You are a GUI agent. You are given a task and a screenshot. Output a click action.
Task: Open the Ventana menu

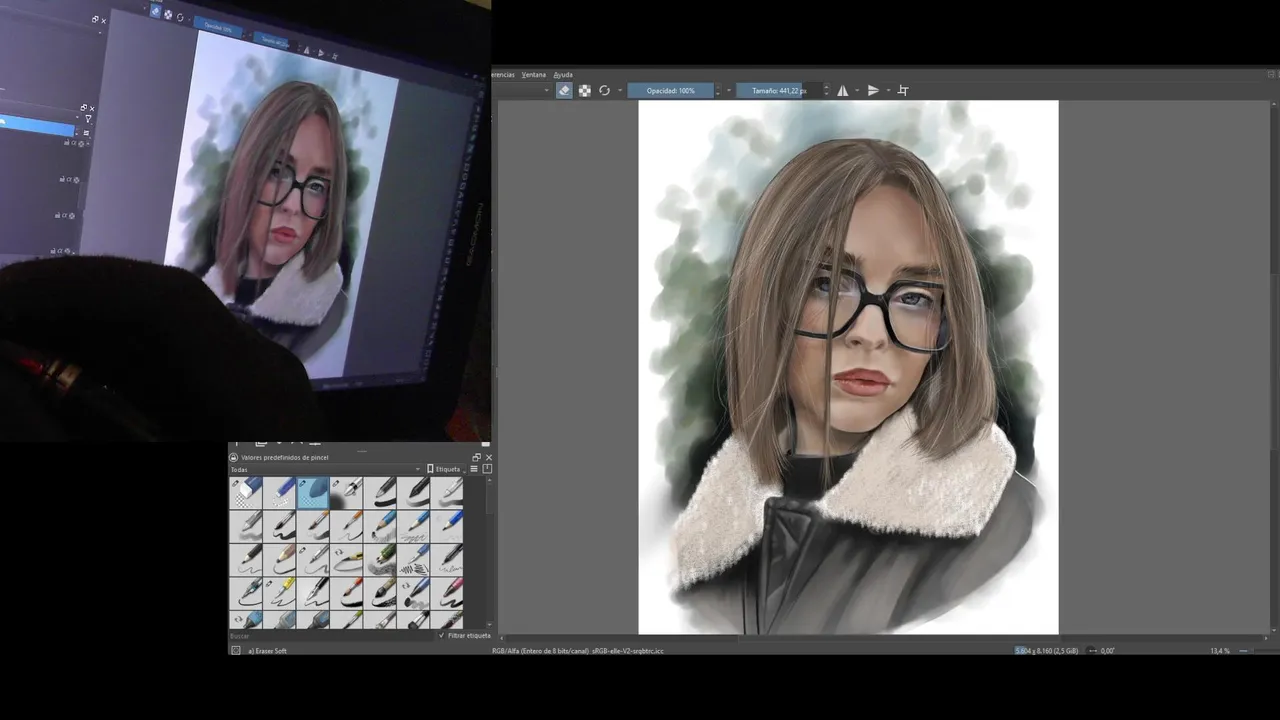click(533, 74)
